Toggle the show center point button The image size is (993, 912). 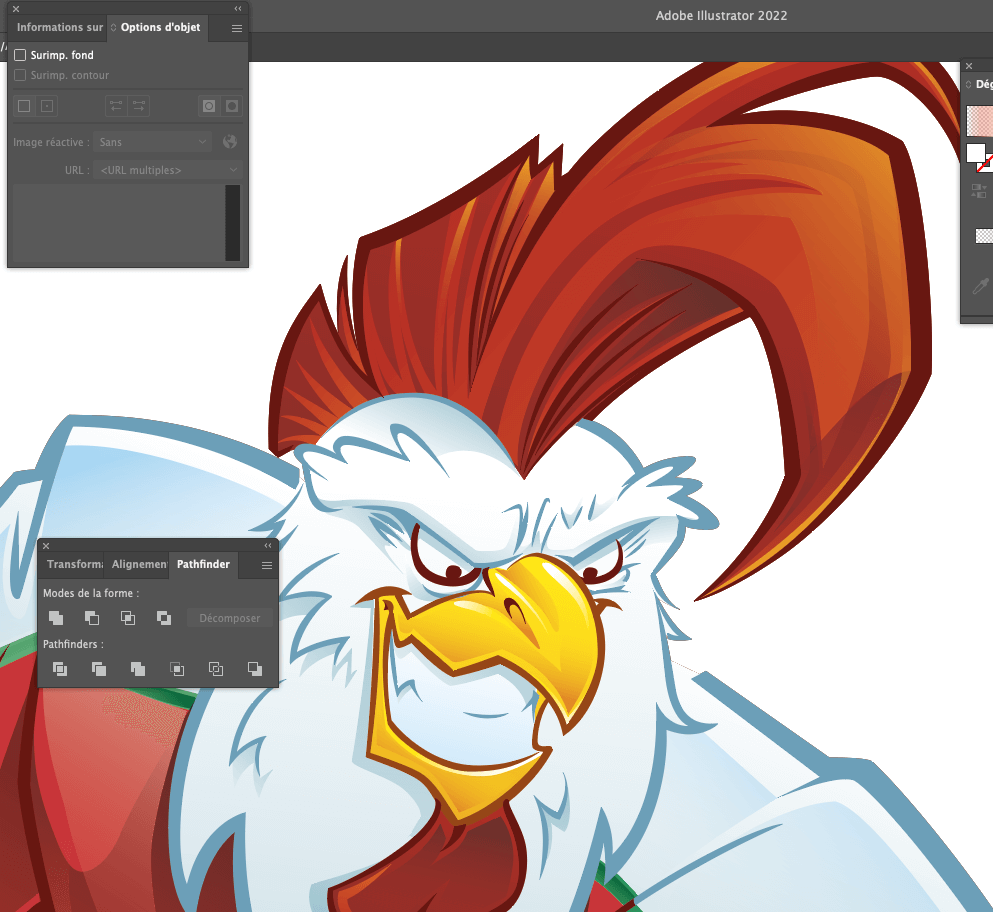tap(47, 106)
